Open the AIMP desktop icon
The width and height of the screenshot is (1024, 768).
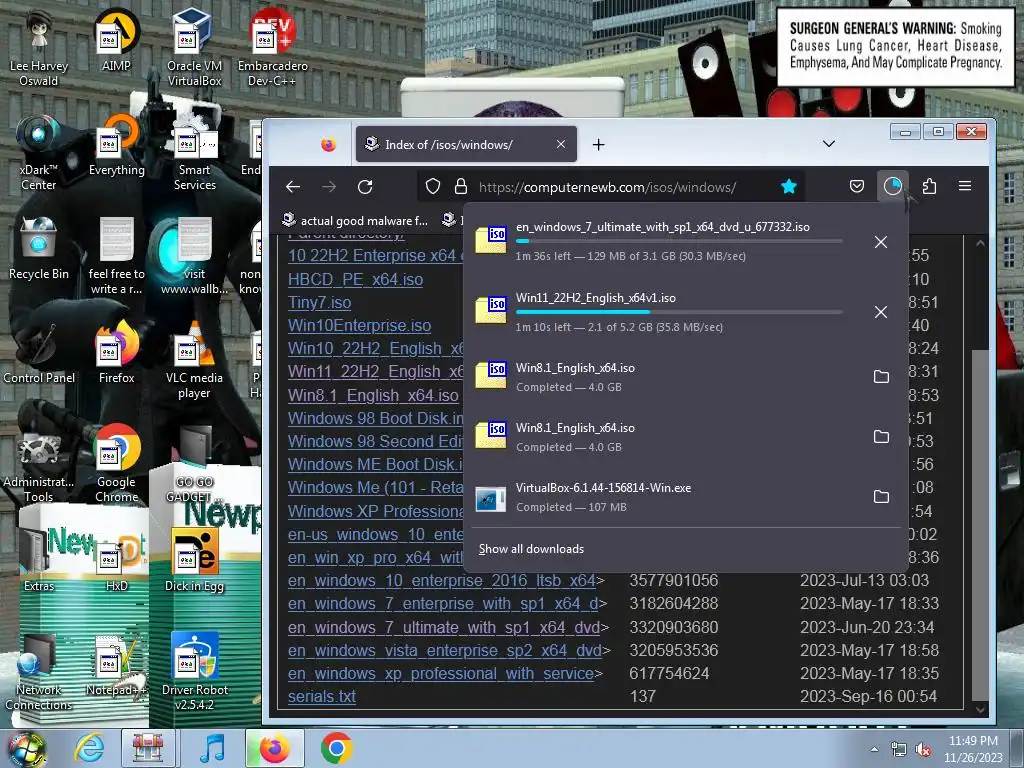point(116,40)
